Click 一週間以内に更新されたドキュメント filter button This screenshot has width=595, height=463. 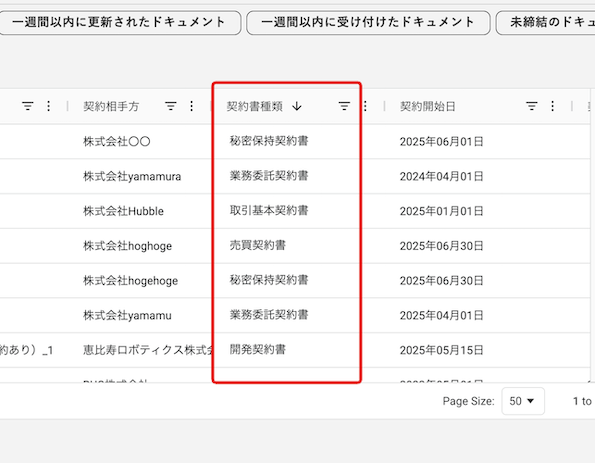click(x=119, y=22)
